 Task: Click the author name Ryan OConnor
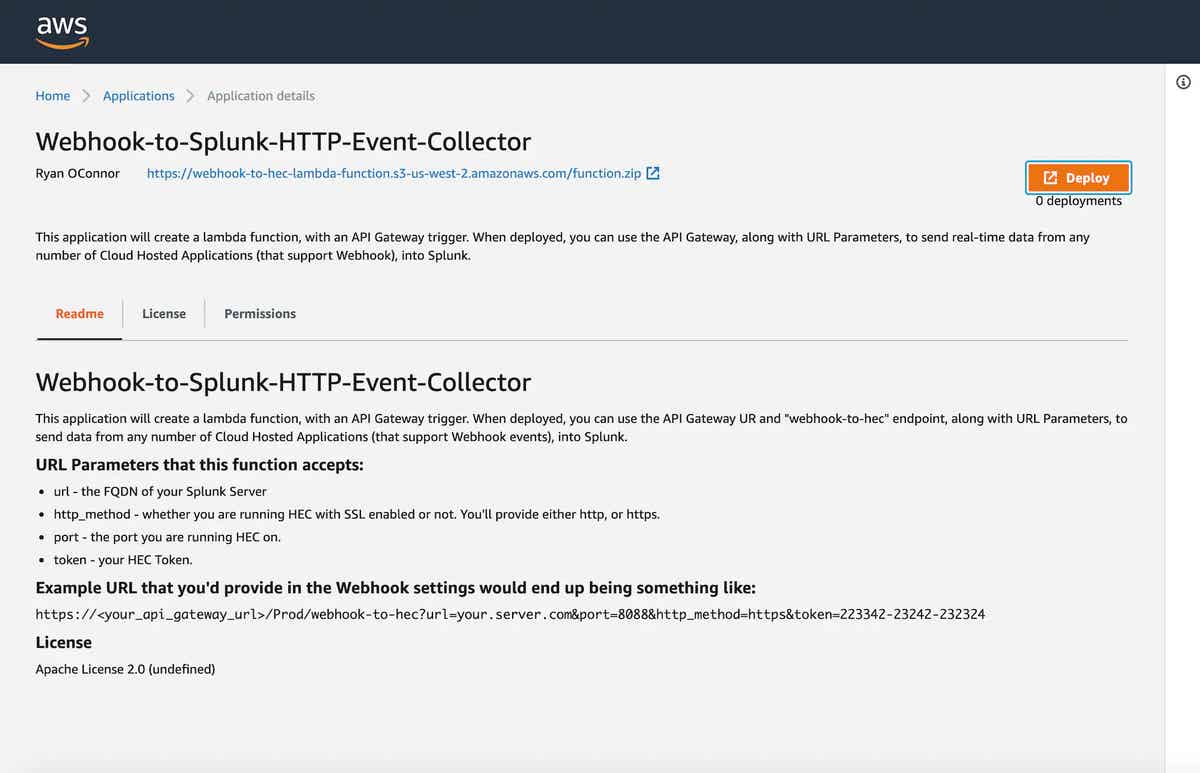(78, 173)
